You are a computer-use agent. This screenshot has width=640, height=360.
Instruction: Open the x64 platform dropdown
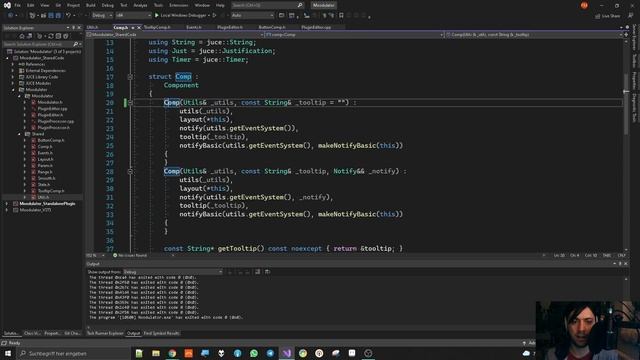pyautogui.click(x=133, y=15)
